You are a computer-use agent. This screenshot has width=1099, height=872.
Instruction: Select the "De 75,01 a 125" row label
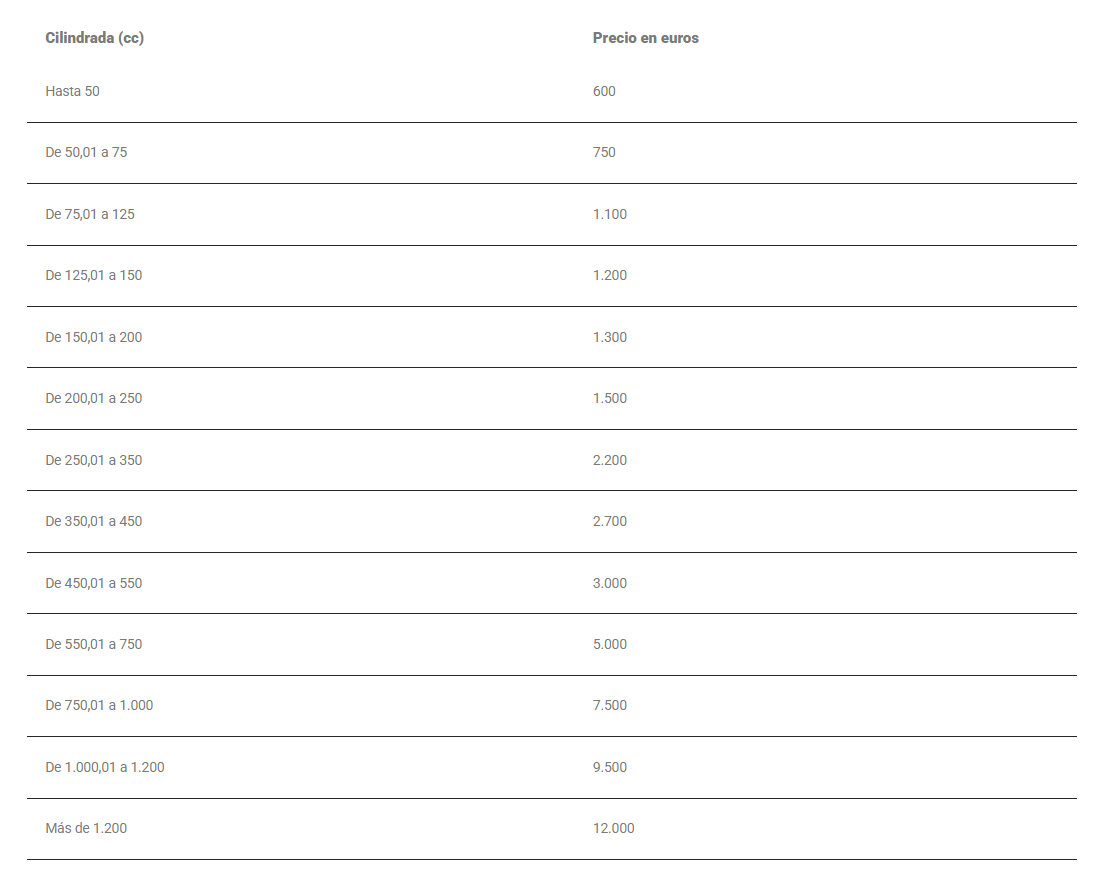[x=90, y=214]
